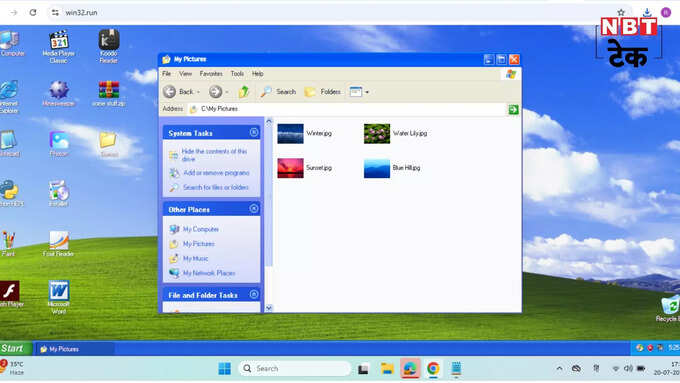This screenshot has width=680, height=383.
Task: Open Minesweeper desktop icon
Action: click(59, 93)
